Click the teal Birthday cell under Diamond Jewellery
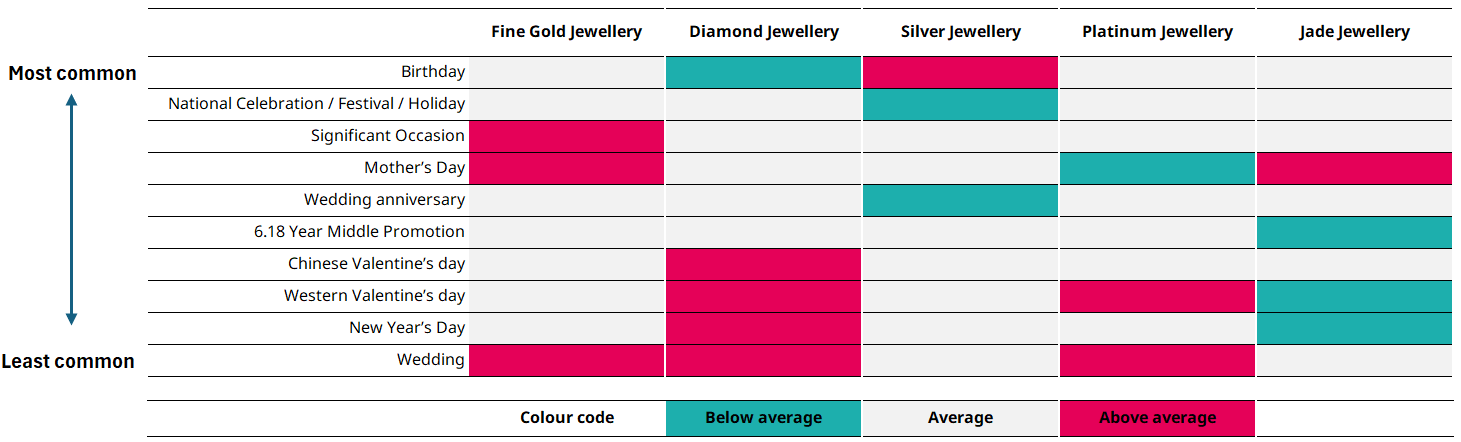The image size is (1461, 442). point(763,72)
